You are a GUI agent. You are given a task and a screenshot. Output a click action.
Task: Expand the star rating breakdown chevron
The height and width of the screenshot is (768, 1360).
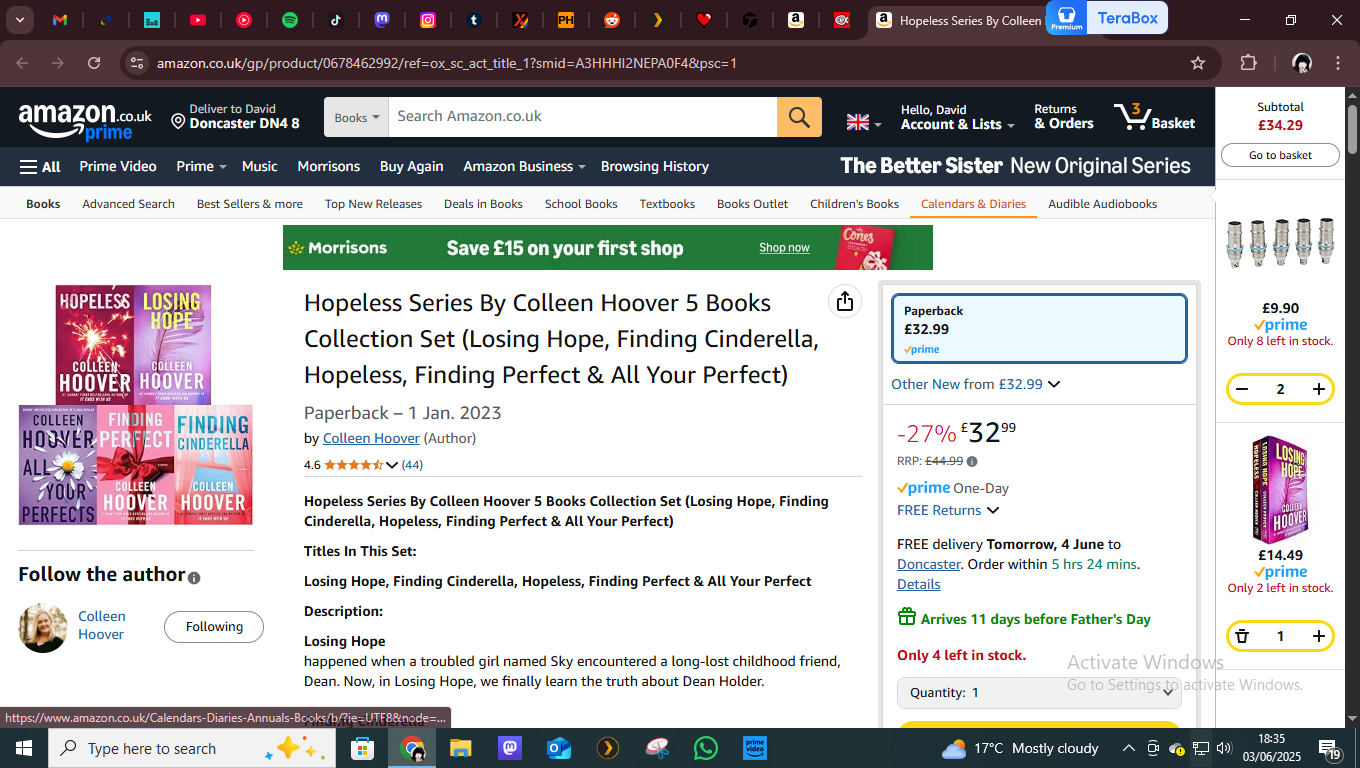[392, 465]
